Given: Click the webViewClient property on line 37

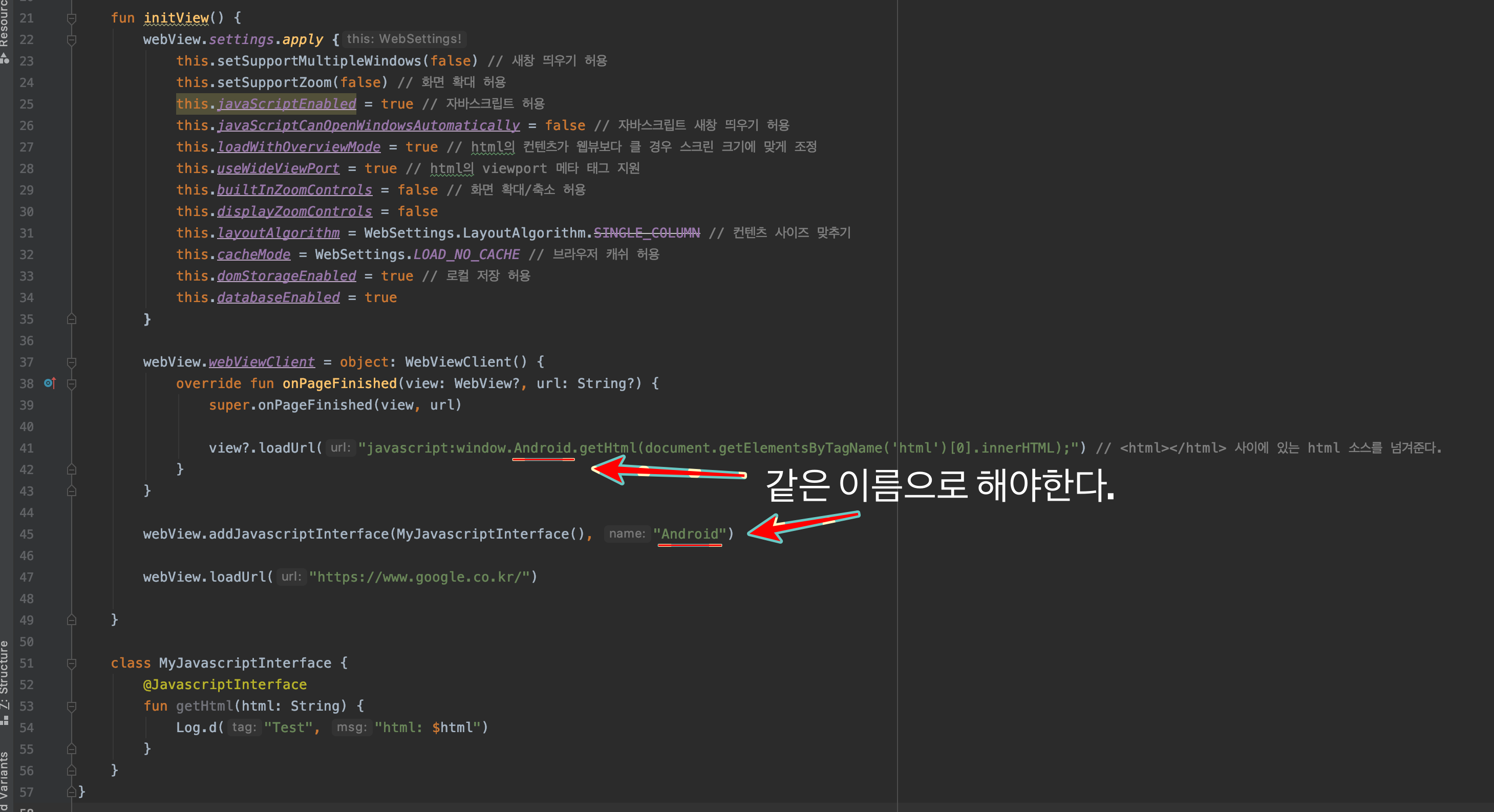Looking at the screenshot, I should (262, 362).
